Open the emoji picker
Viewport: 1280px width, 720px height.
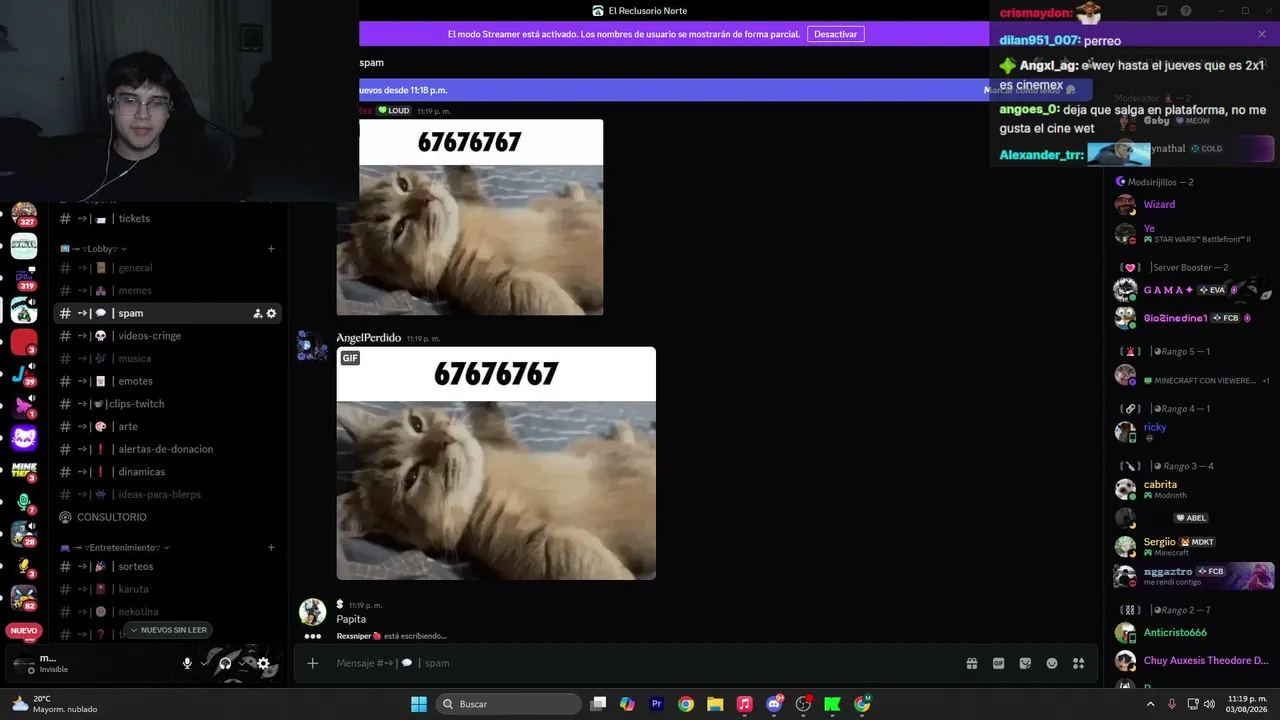pyautogui.click(x=1052, y=663)
